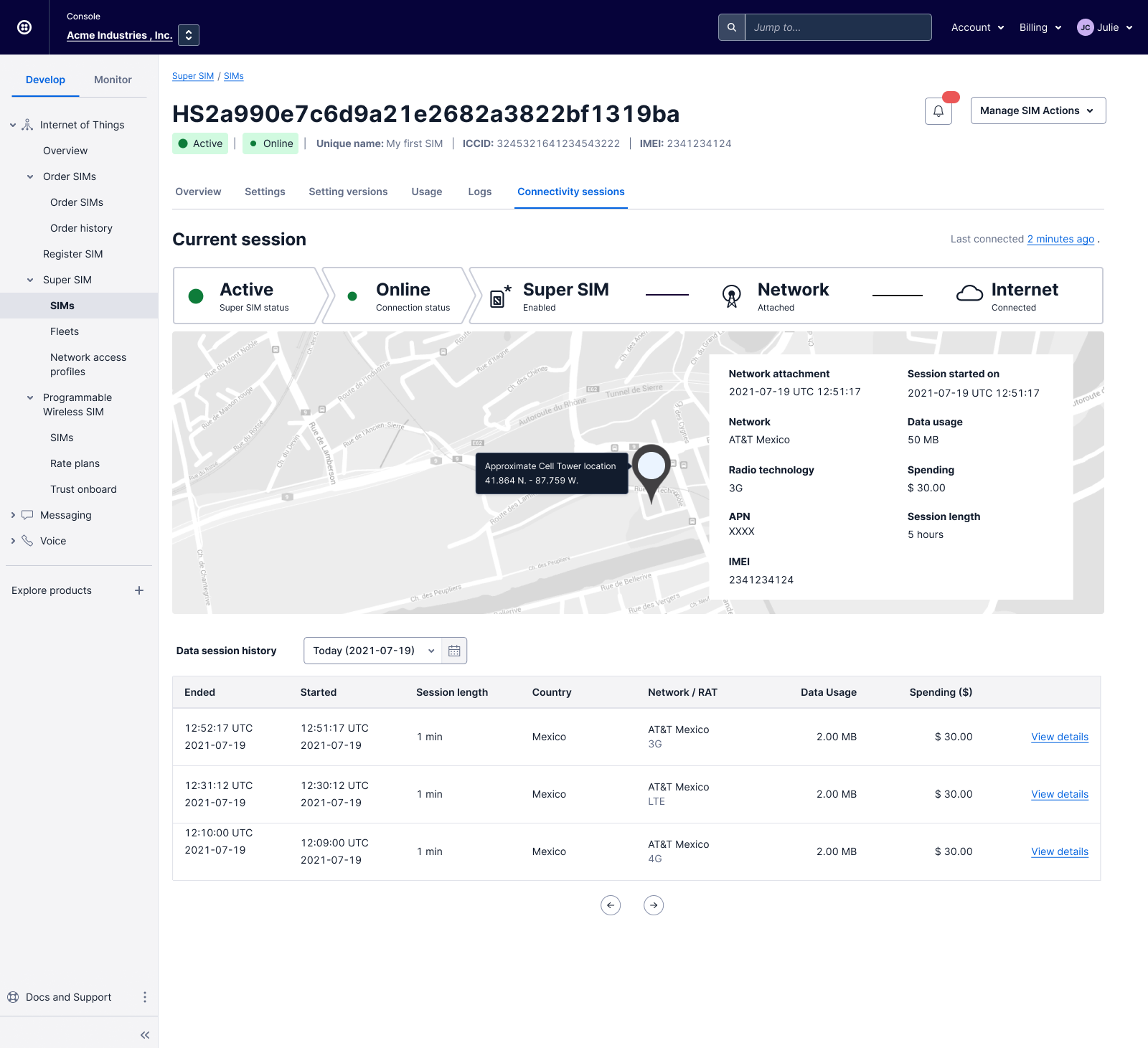Viewport: 1148px width, 1048px height.
Task: Click the notification bell icon
Action: [x=938, y=111]
